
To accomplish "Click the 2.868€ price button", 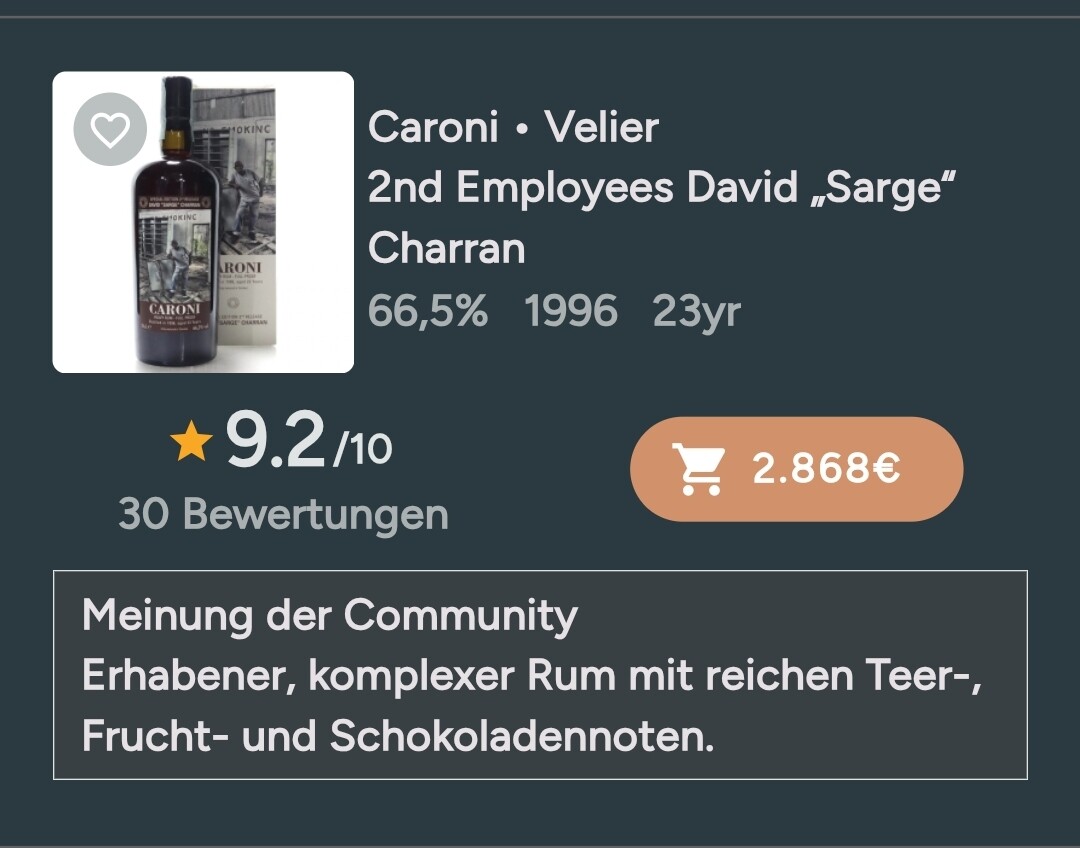I will [x=796, y=469].
